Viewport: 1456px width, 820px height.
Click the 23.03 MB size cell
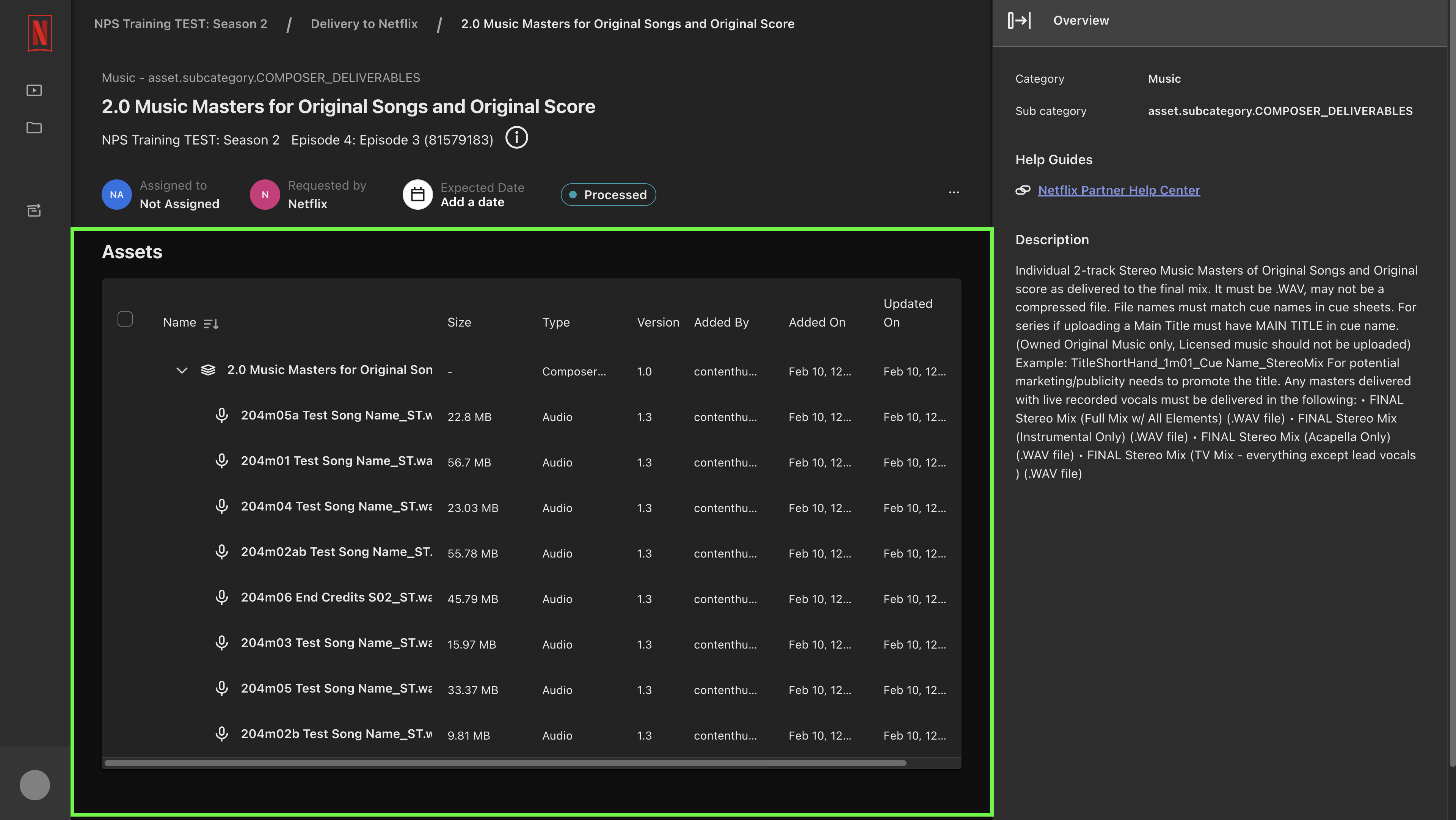pyautogui.click(x=472, y=508)
